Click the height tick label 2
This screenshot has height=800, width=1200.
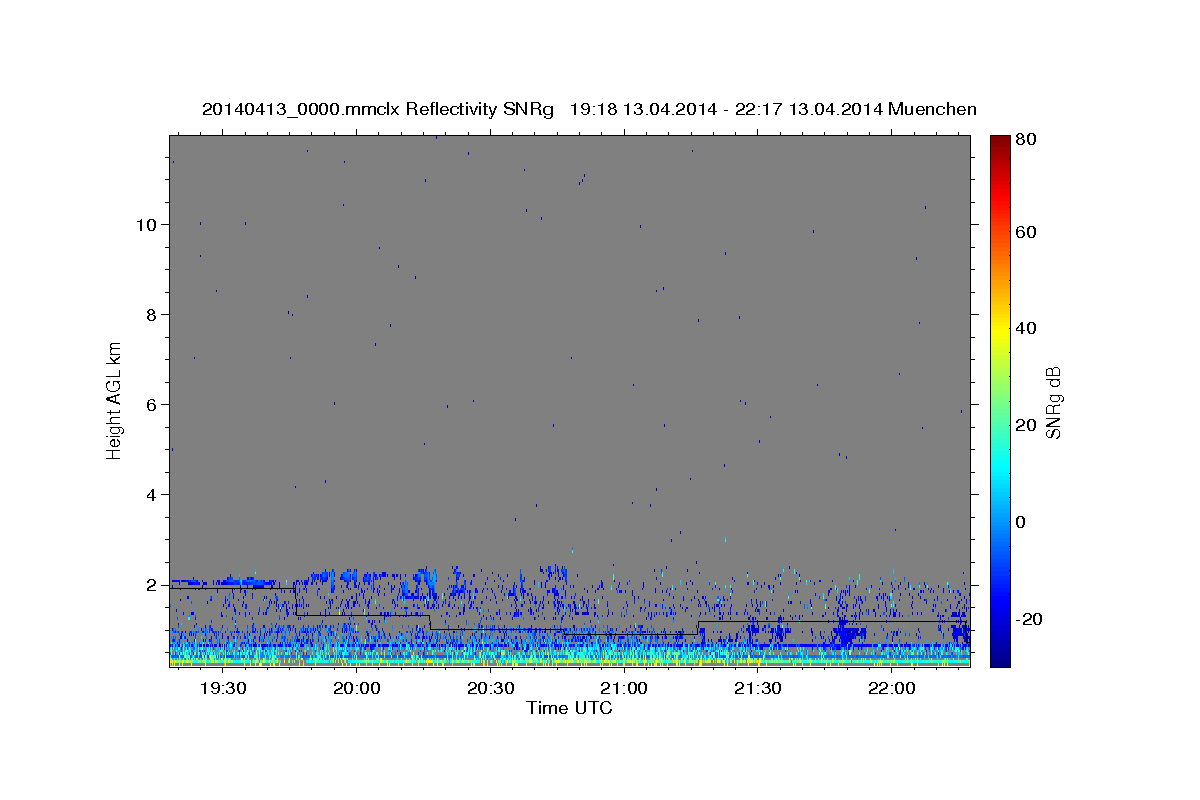(x=152, y=585)
